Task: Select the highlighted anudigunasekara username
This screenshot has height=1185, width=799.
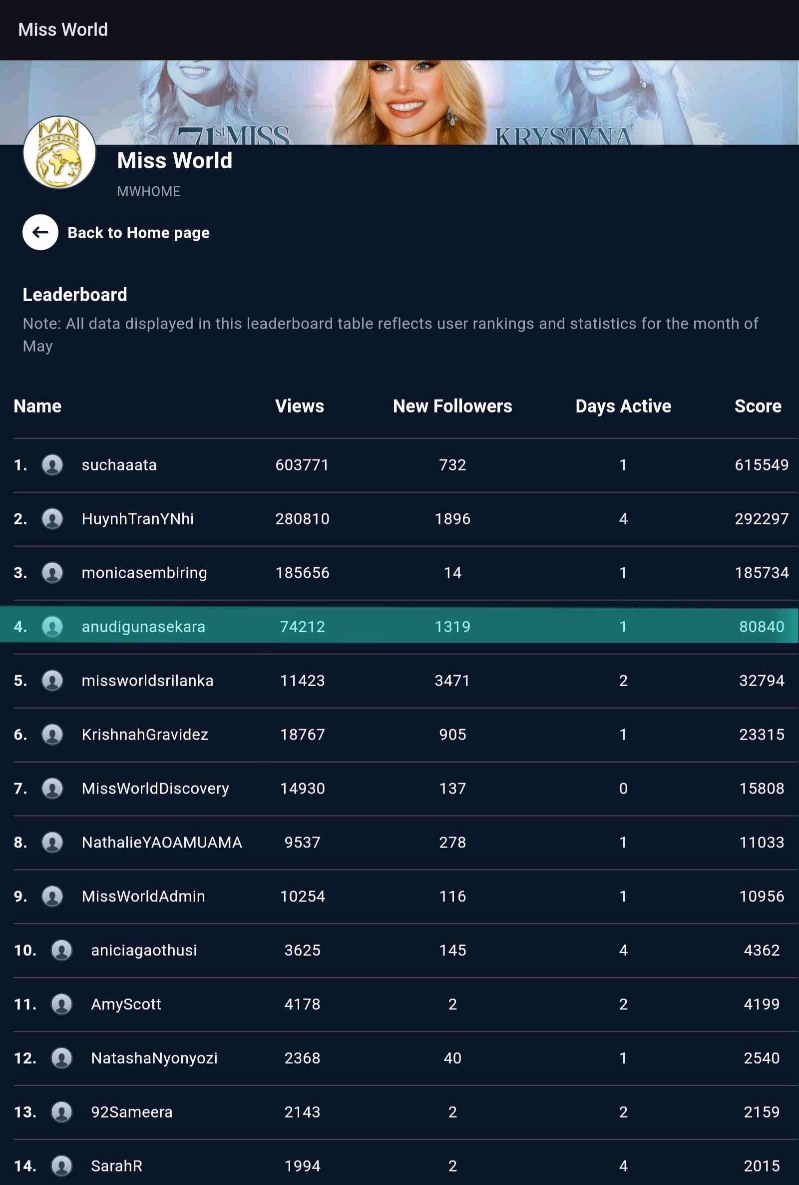Action: coord(144,627)
